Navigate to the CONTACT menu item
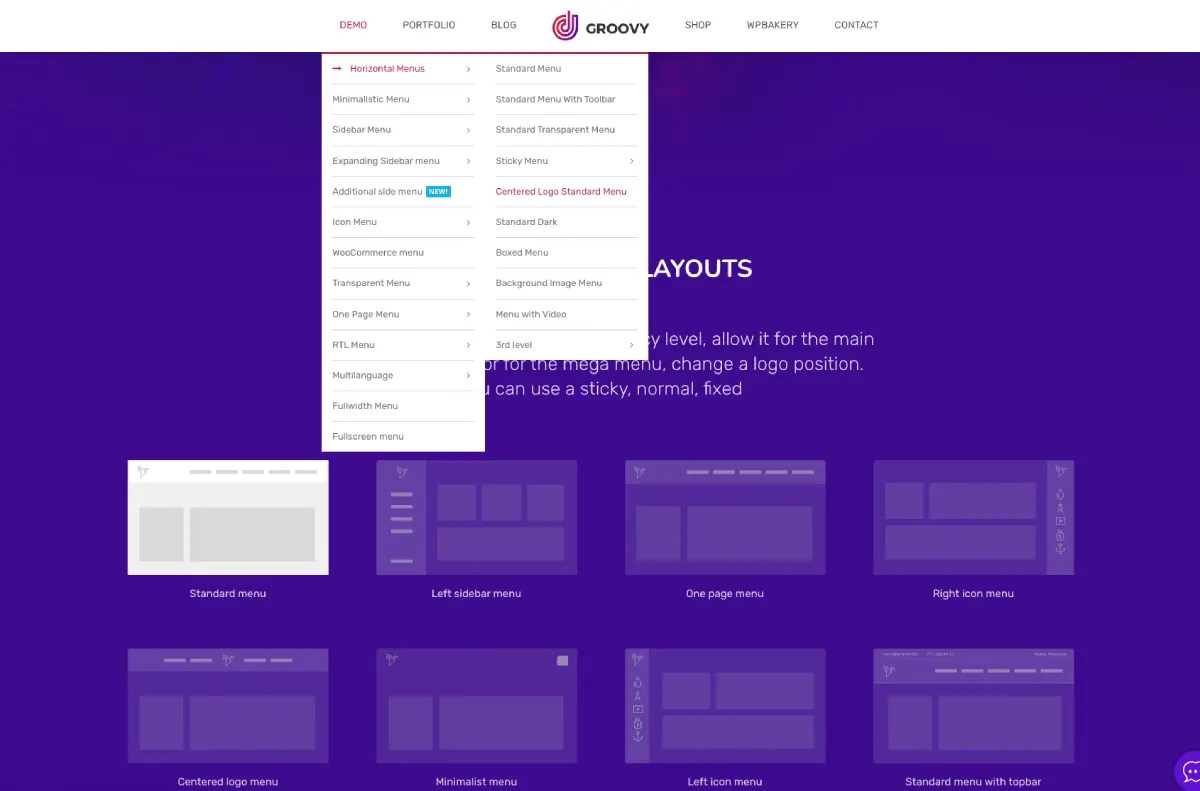1200x791 pixels. coord(856,25)
